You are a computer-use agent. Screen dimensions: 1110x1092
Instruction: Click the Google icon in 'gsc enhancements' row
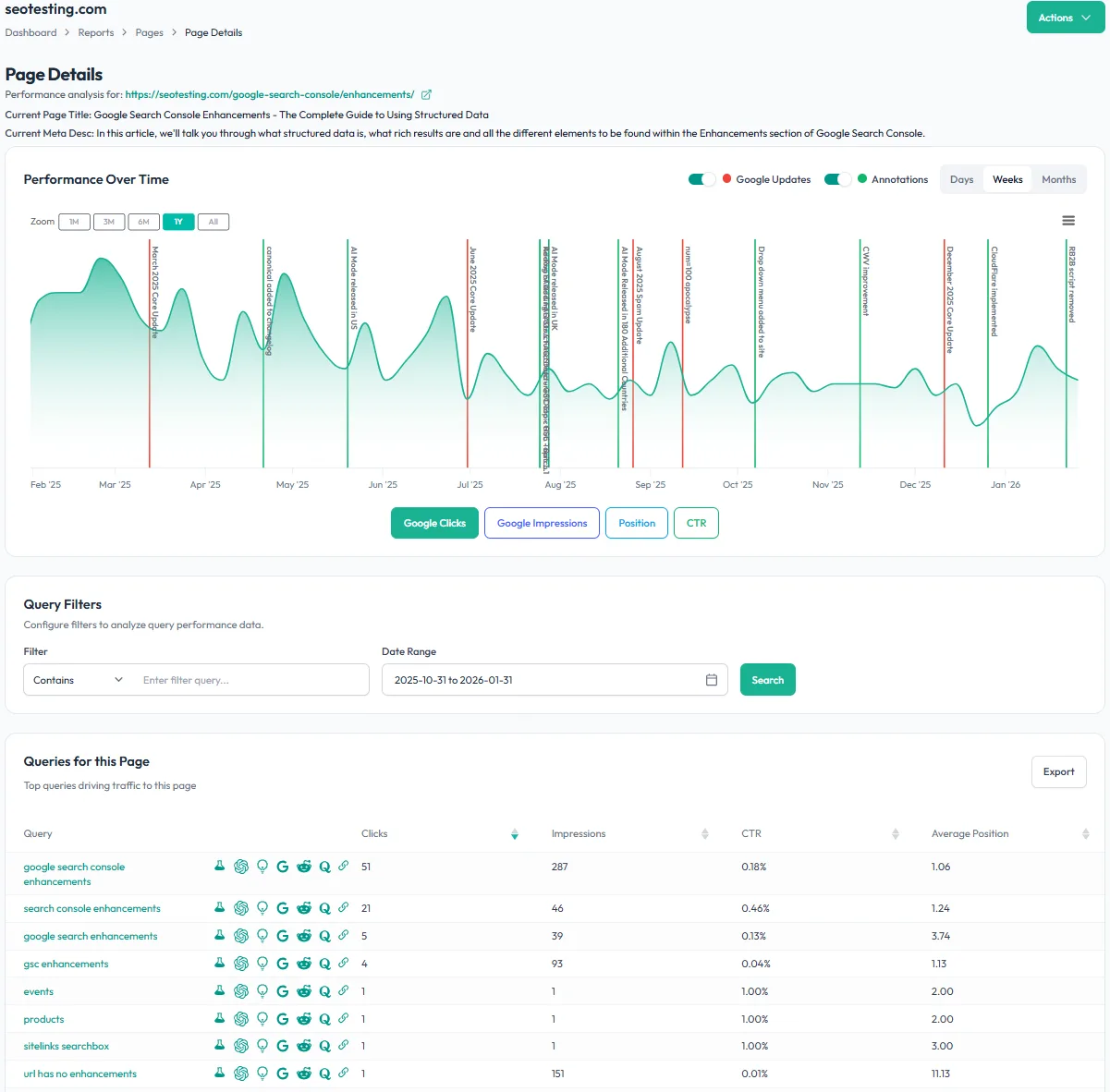(x=283, y=964)
